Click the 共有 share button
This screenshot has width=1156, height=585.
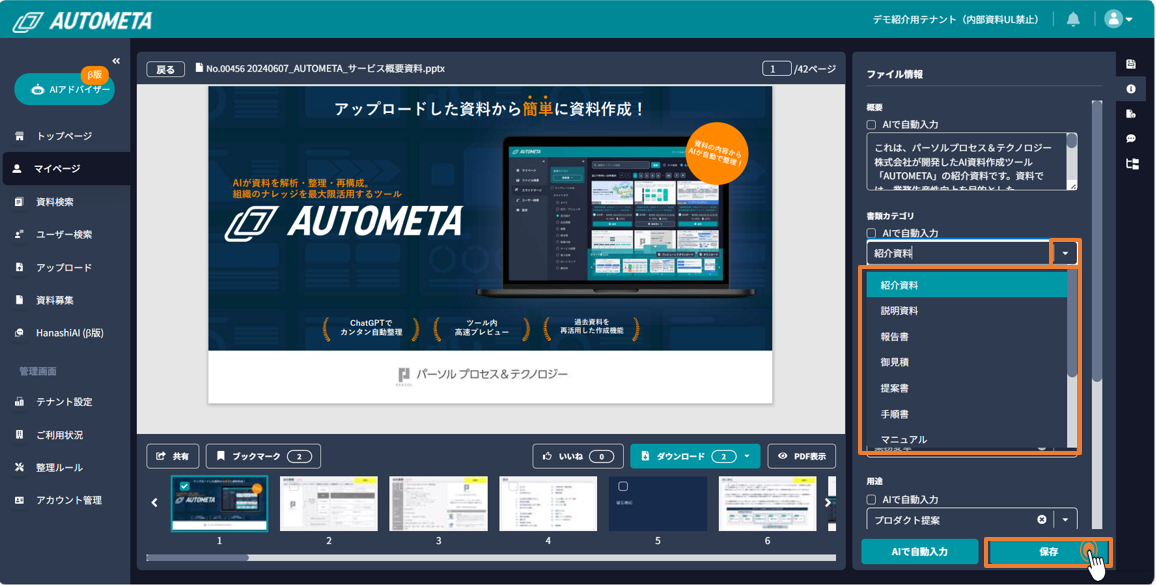click(x=173, y=457)
